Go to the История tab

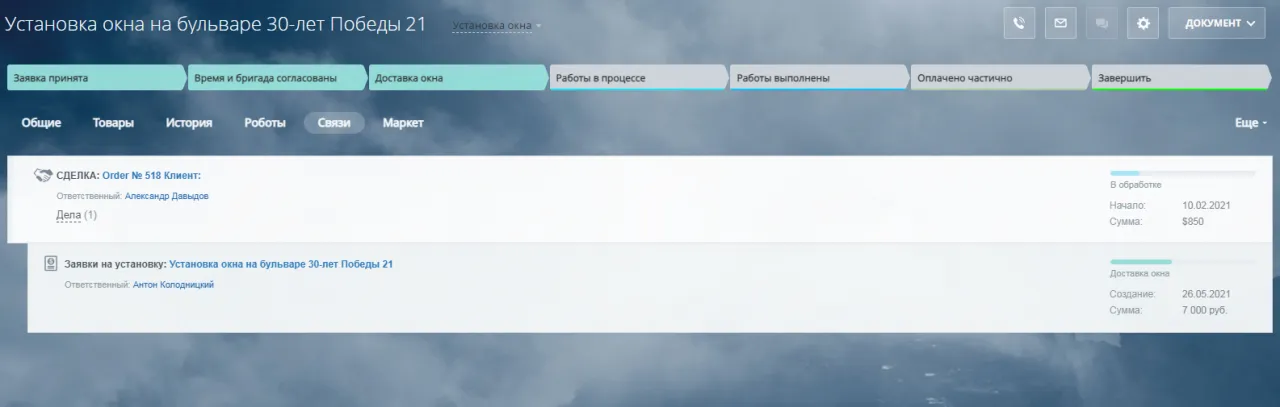click(189, 123)
